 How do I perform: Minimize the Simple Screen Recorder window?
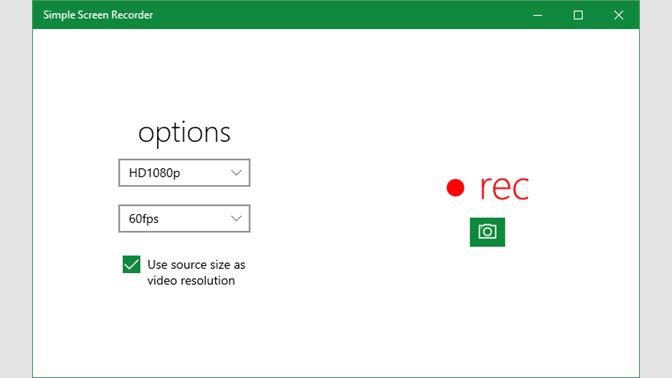click(538, 15)
